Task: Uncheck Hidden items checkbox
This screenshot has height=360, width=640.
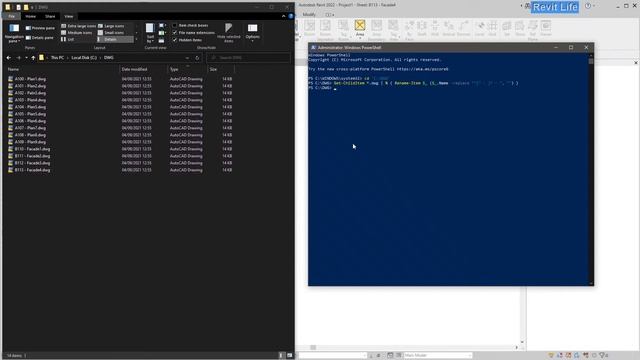Action: (x=175, y=40)
